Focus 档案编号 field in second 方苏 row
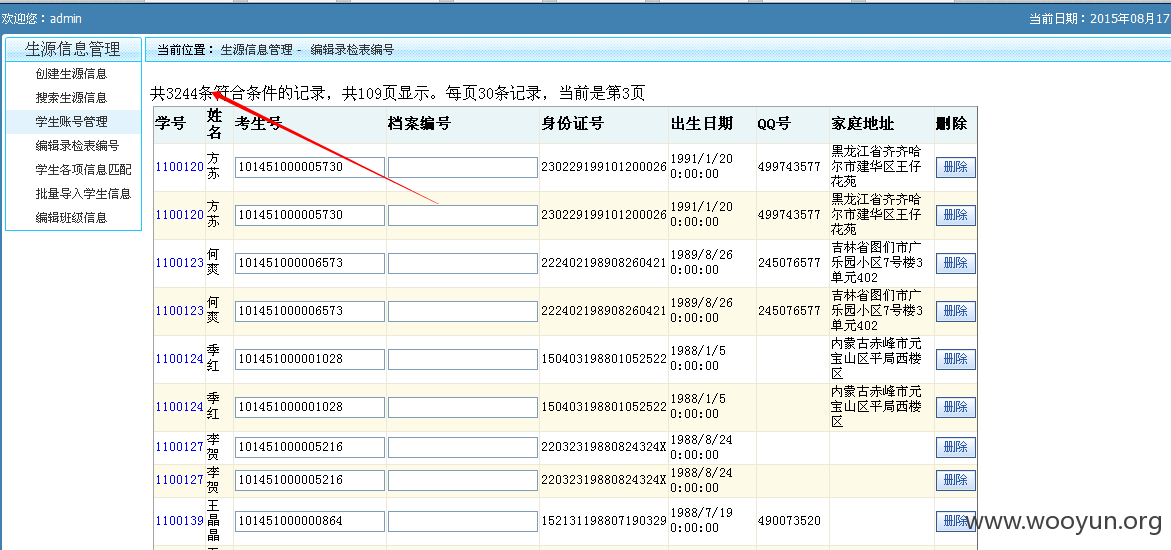The height and width of the screenshot is (550, 1171). (x=463, y=215)
